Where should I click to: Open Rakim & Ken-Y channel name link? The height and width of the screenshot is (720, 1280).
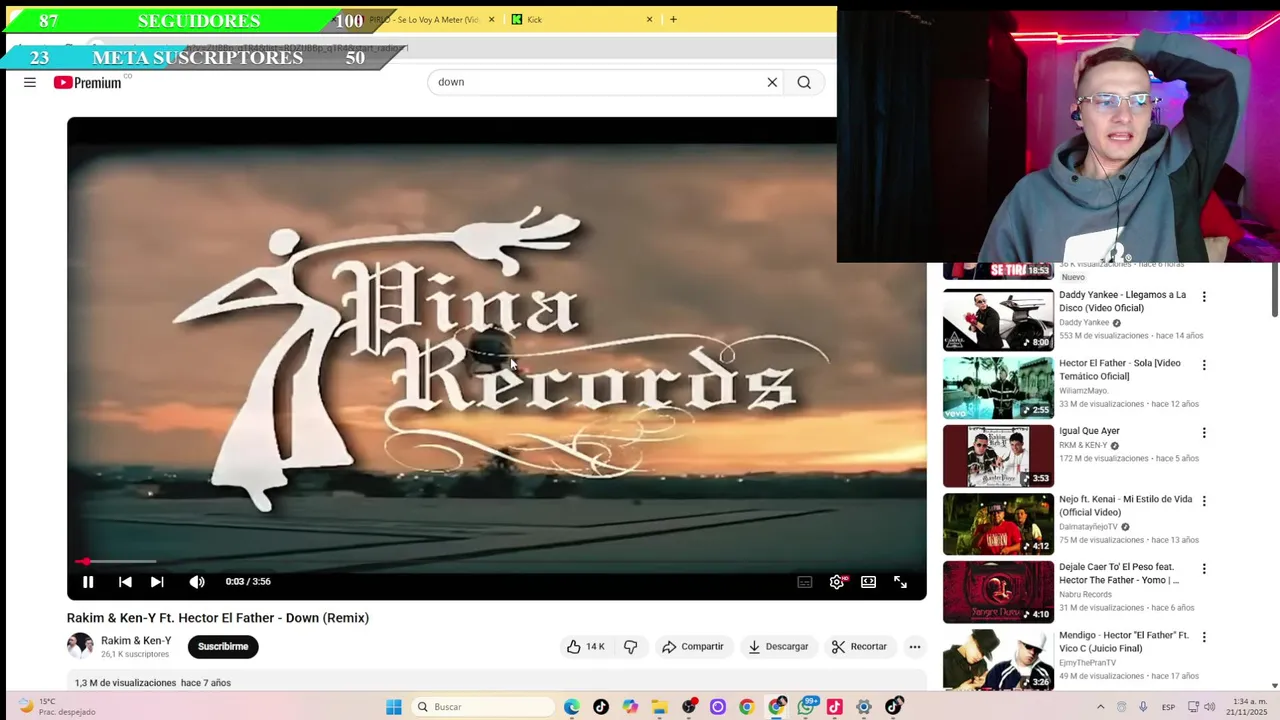coord(136,640)
